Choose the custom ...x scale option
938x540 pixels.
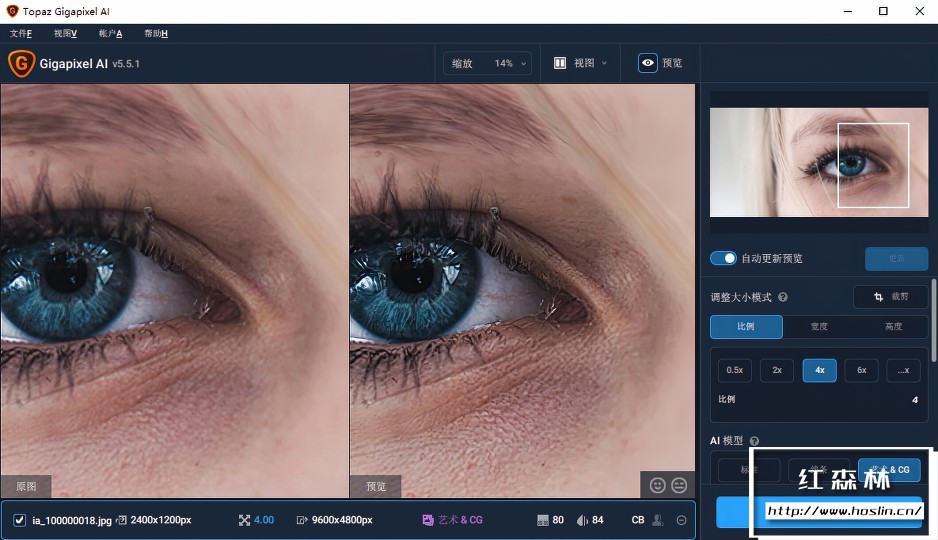[x=903, y=370]
